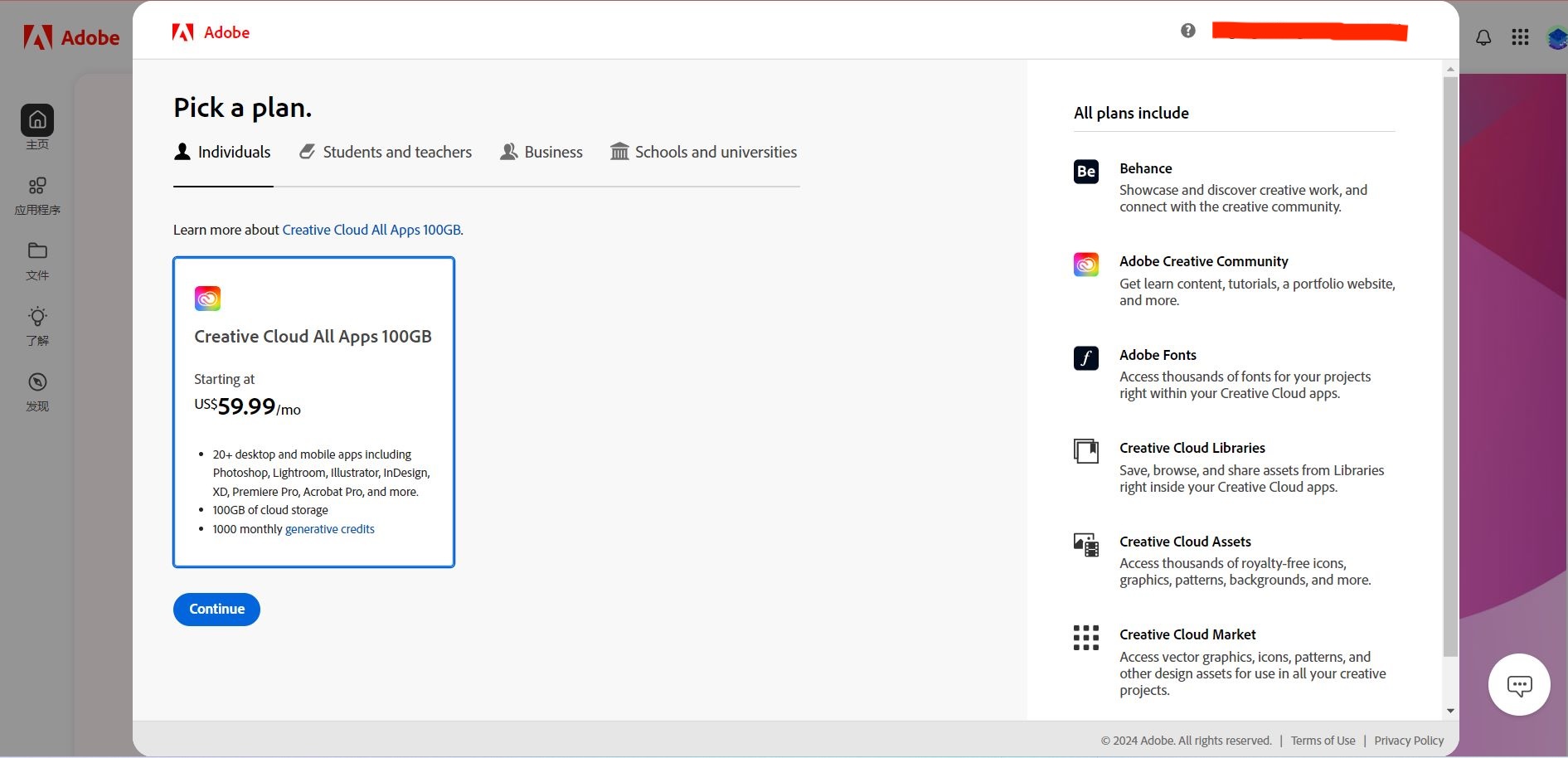
Task: Open the Terms of Use link
Action: 1323,741
